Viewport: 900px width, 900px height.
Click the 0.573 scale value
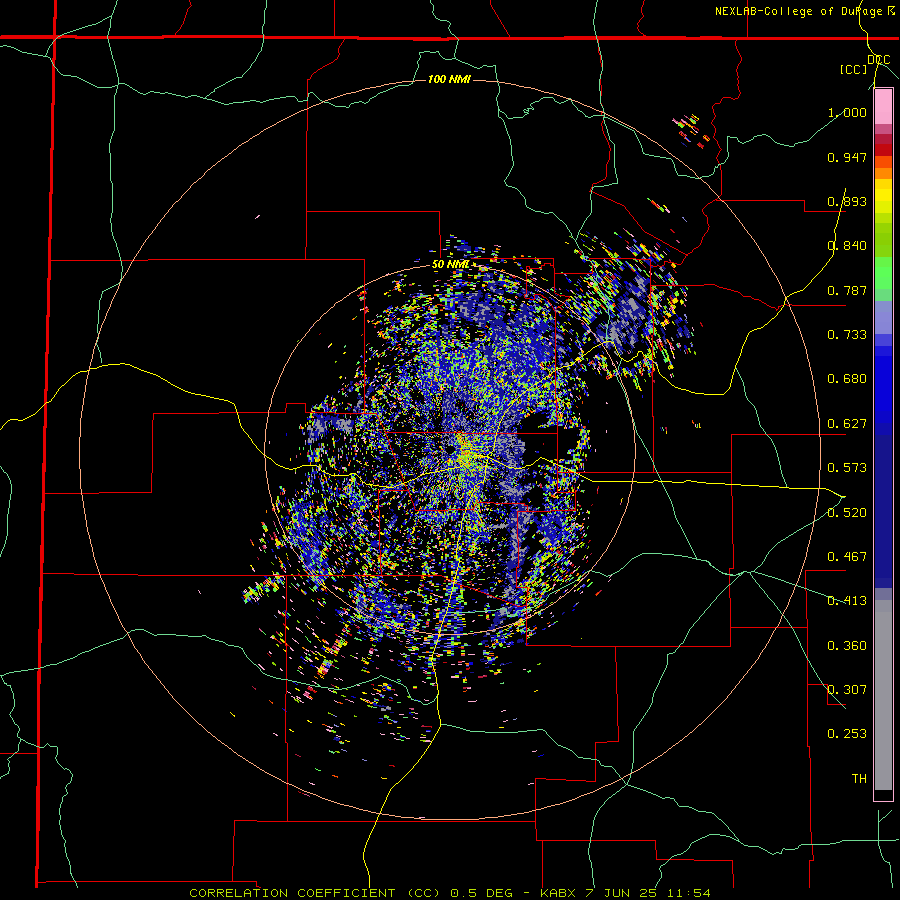847,468
